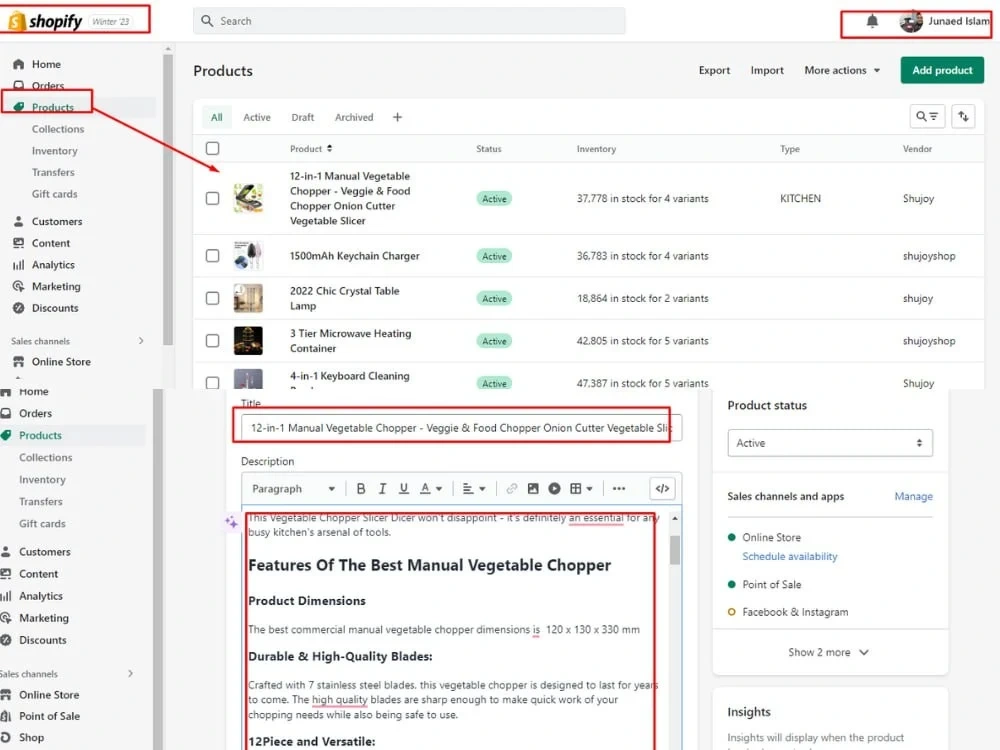The height and width of the screenshot is (750, 1000).
Task: Open Collections in upper sidebar
Action: pos(58,129)
